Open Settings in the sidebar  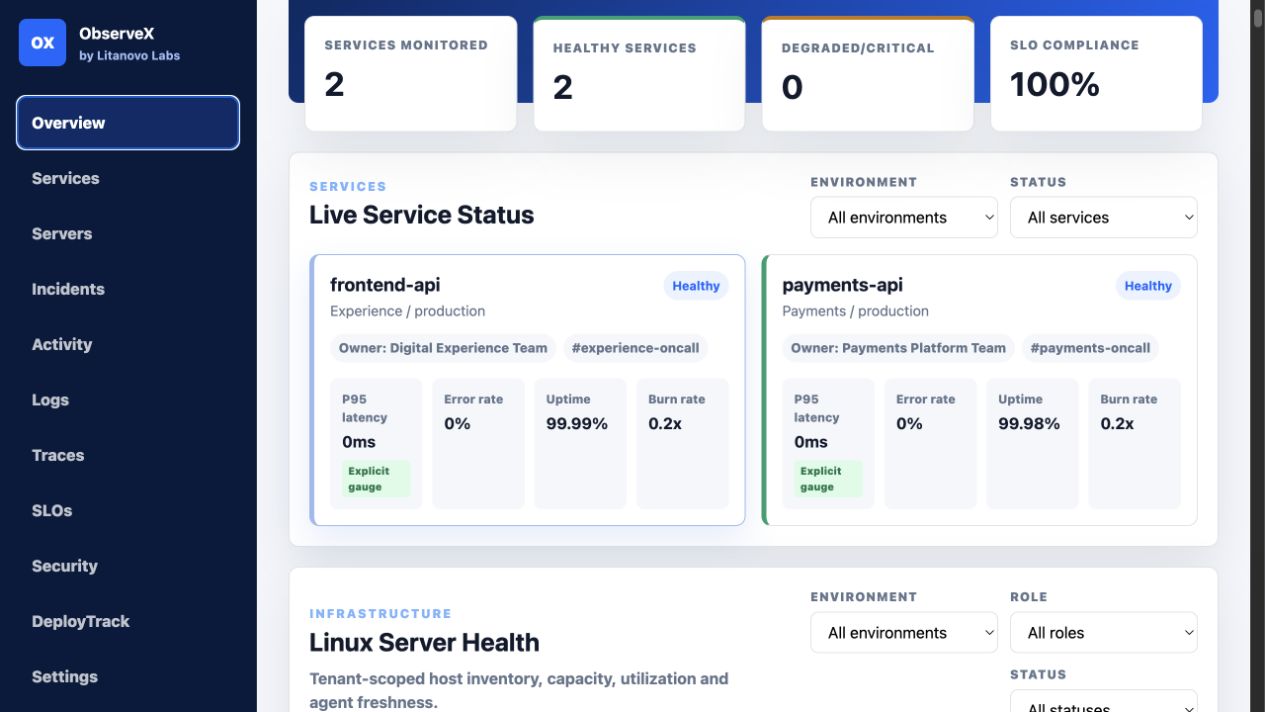[128, 677]
